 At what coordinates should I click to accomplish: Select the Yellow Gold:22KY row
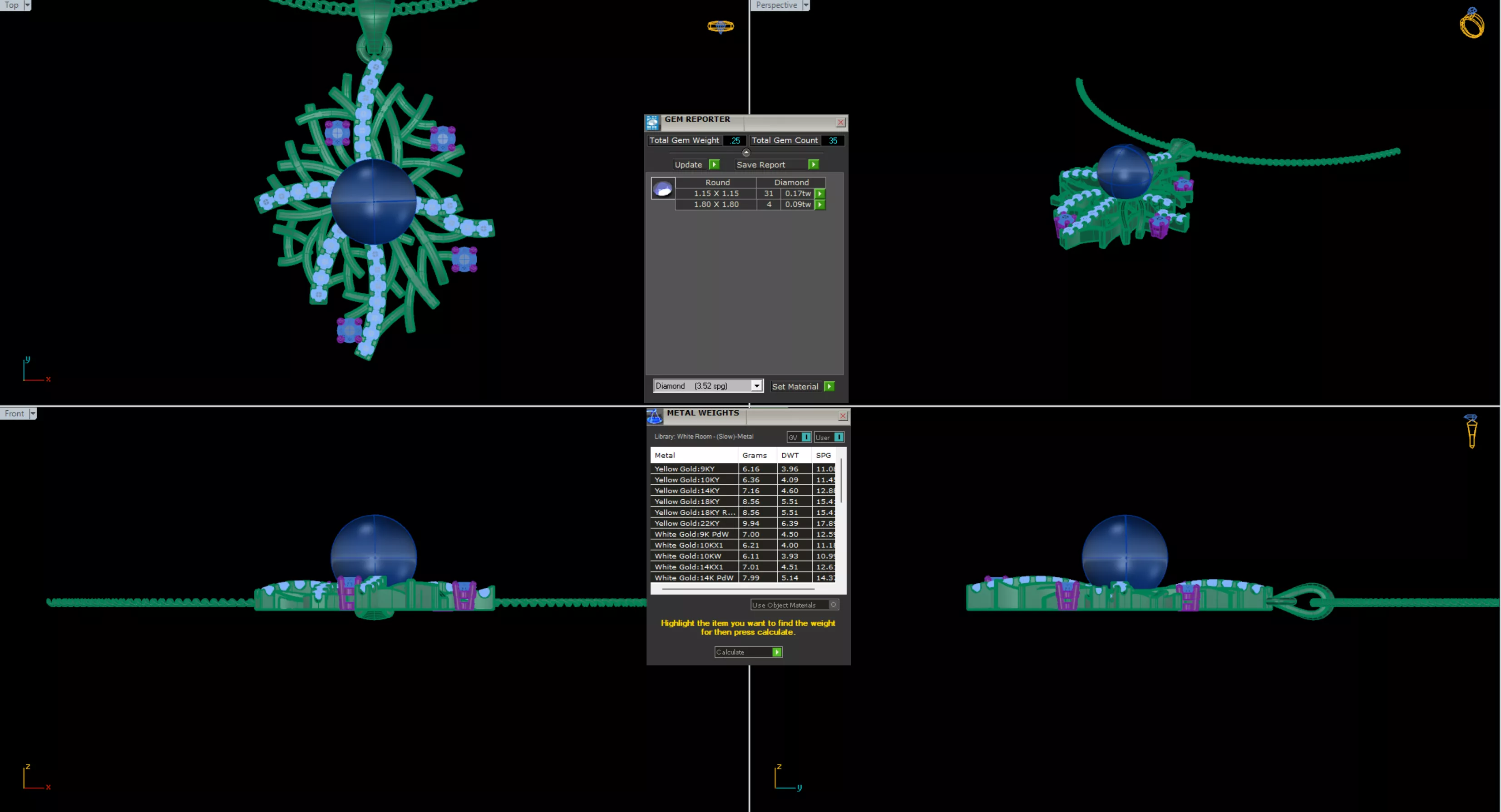click(743, 523)
